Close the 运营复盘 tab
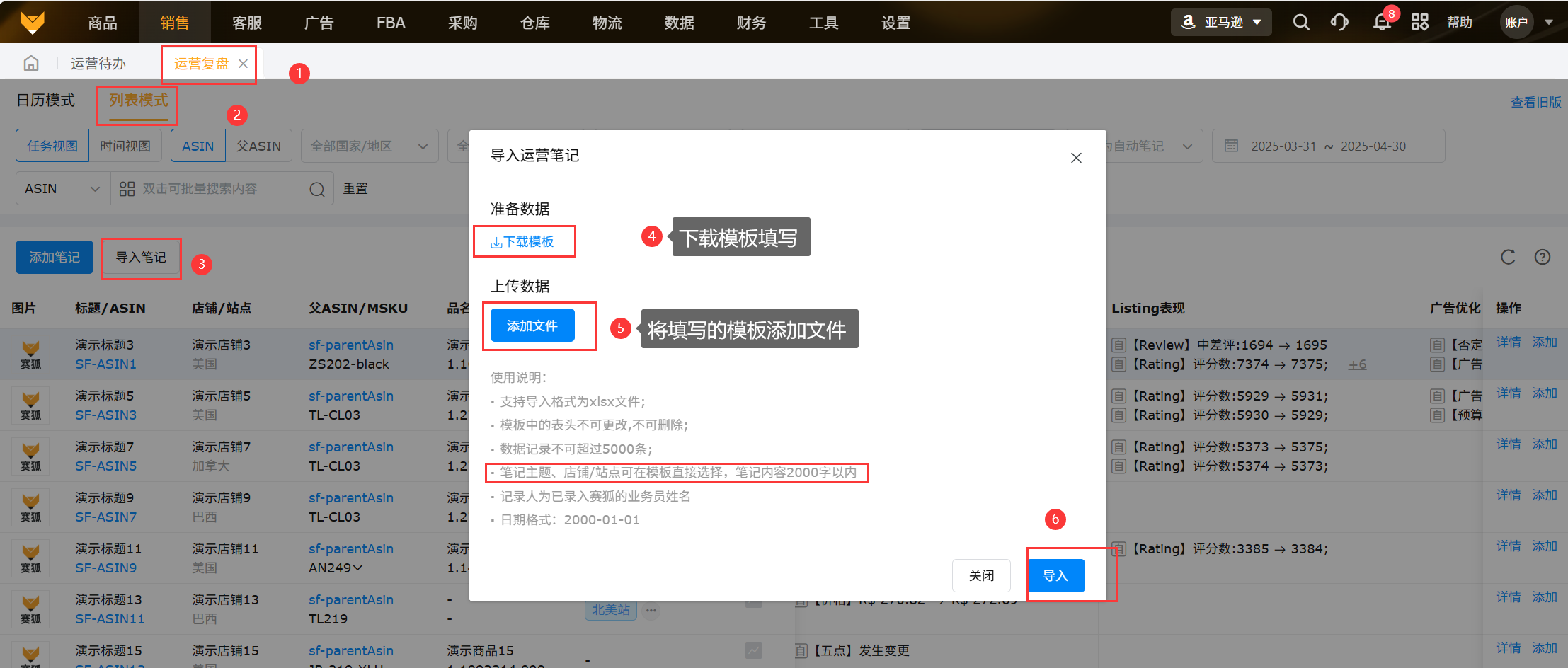1568x668 pixels. coord(243,64)
